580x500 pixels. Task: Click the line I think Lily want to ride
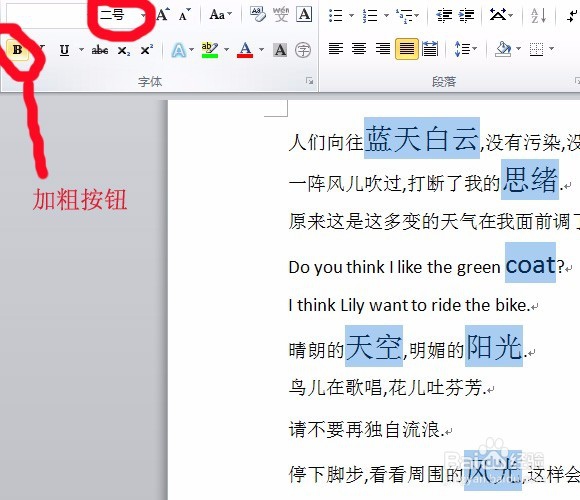click(x=409, y=305)
